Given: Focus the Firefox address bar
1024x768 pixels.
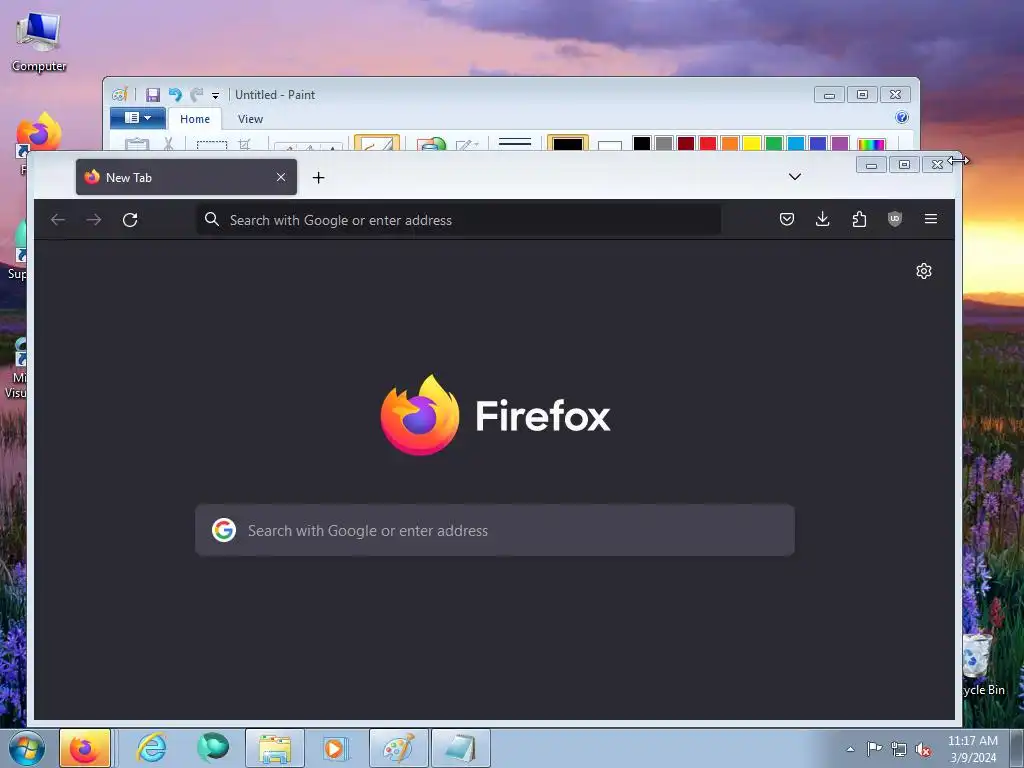Looking at the screenshot, I should coord(458,220).
